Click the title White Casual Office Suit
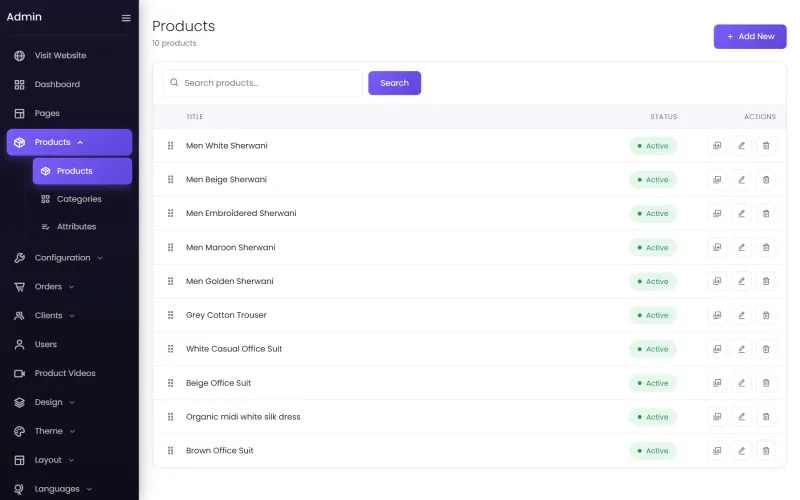The image size is (800, 500). point(234,349)
